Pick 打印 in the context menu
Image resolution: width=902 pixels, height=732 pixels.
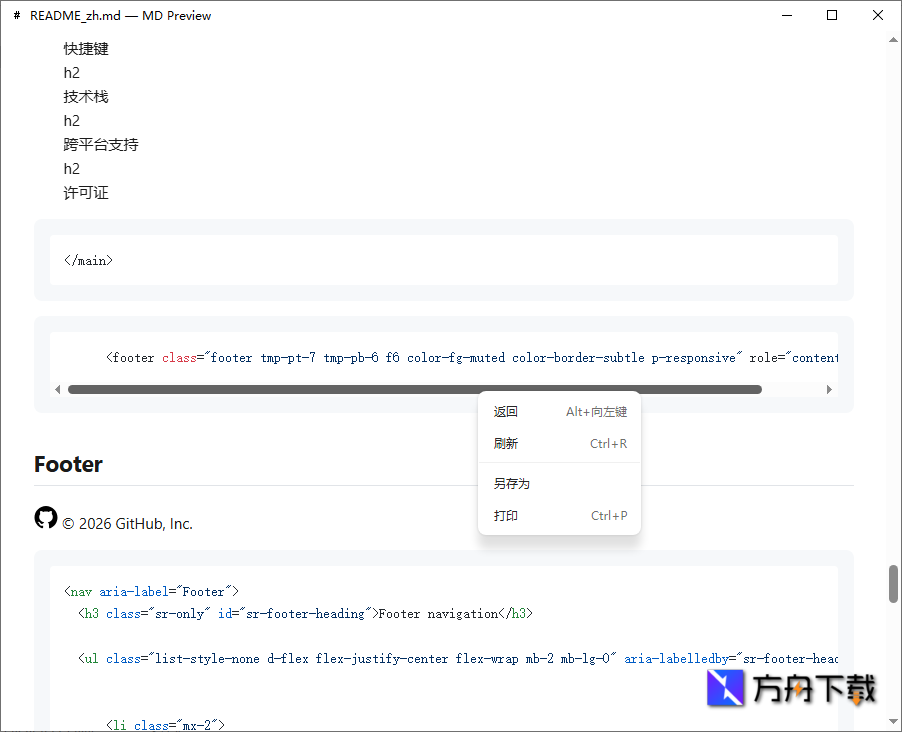click(506, 516)
